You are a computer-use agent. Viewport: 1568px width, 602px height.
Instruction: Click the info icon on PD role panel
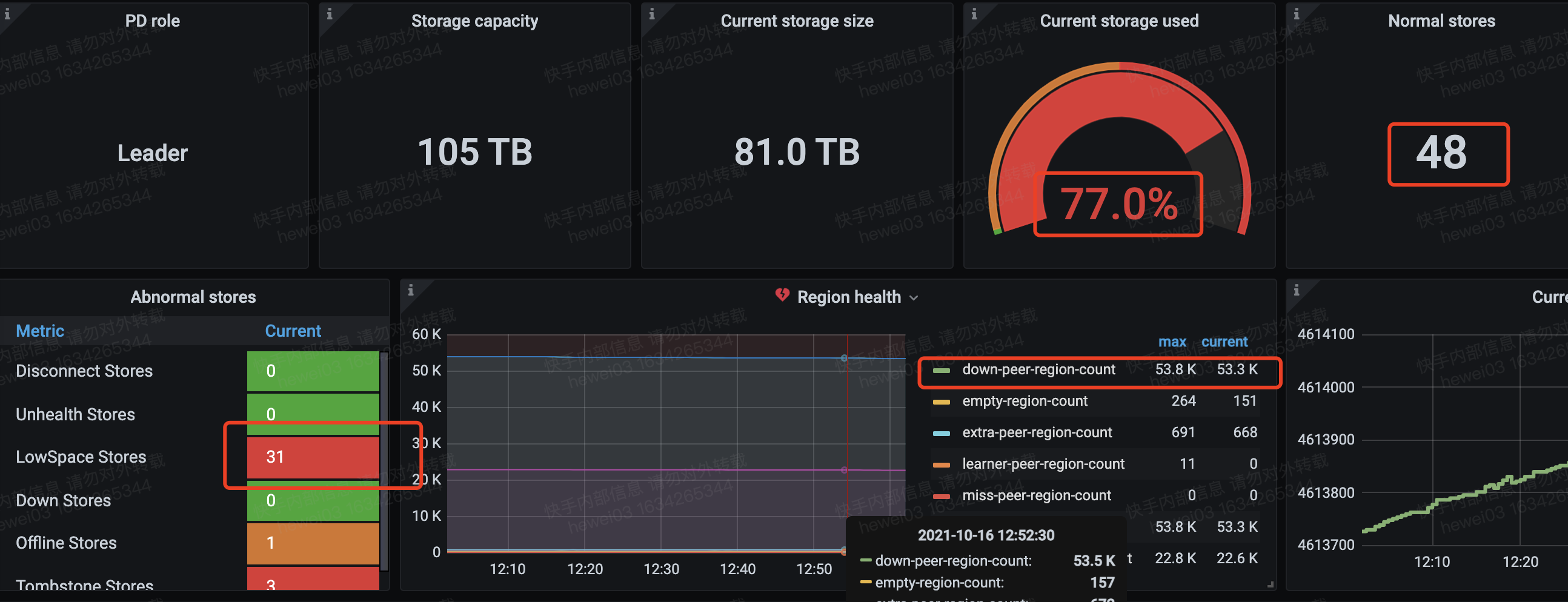7,13
